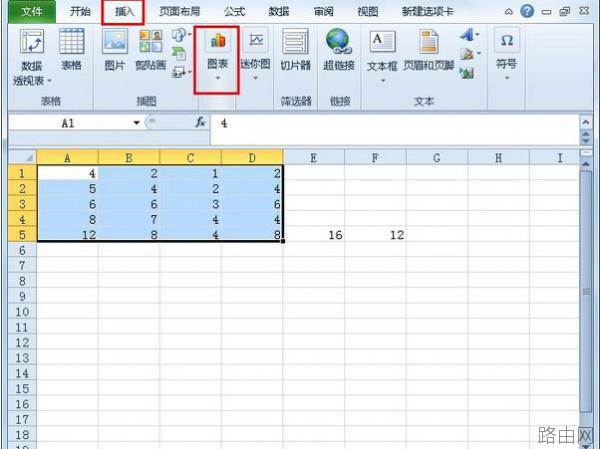Screen dimensions: 600x449
Task: Switch to the Home (开始) tab
Action: click(x=80, y=11)
